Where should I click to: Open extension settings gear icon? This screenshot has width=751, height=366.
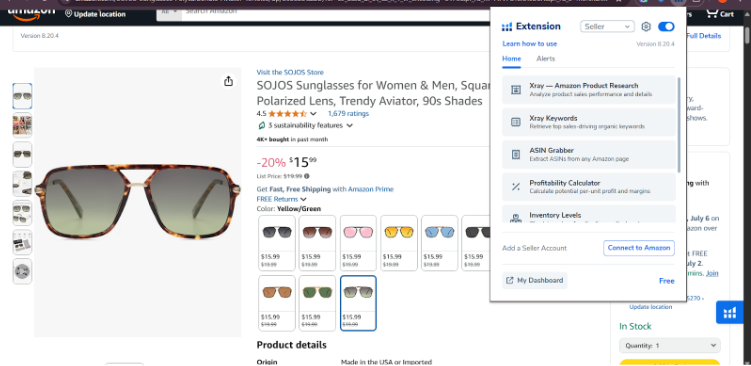click(646, 27)
